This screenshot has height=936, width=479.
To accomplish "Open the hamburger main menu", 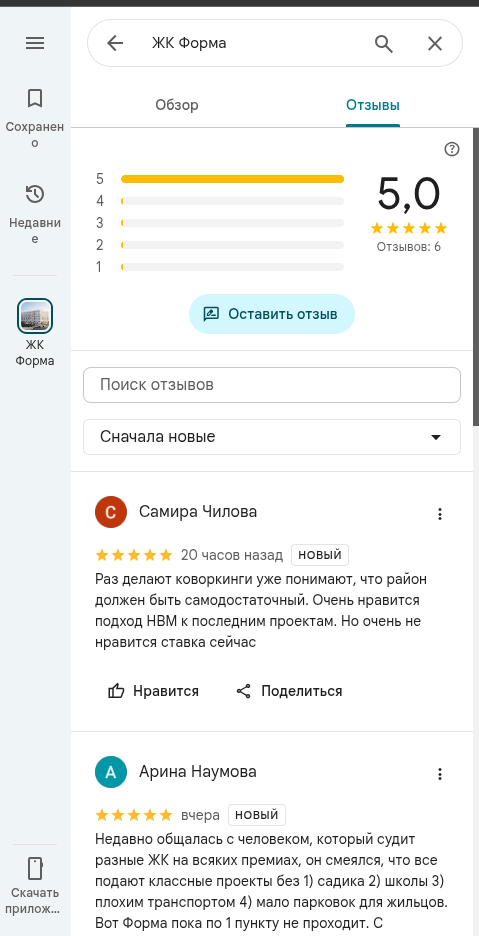I will [35, 43].
